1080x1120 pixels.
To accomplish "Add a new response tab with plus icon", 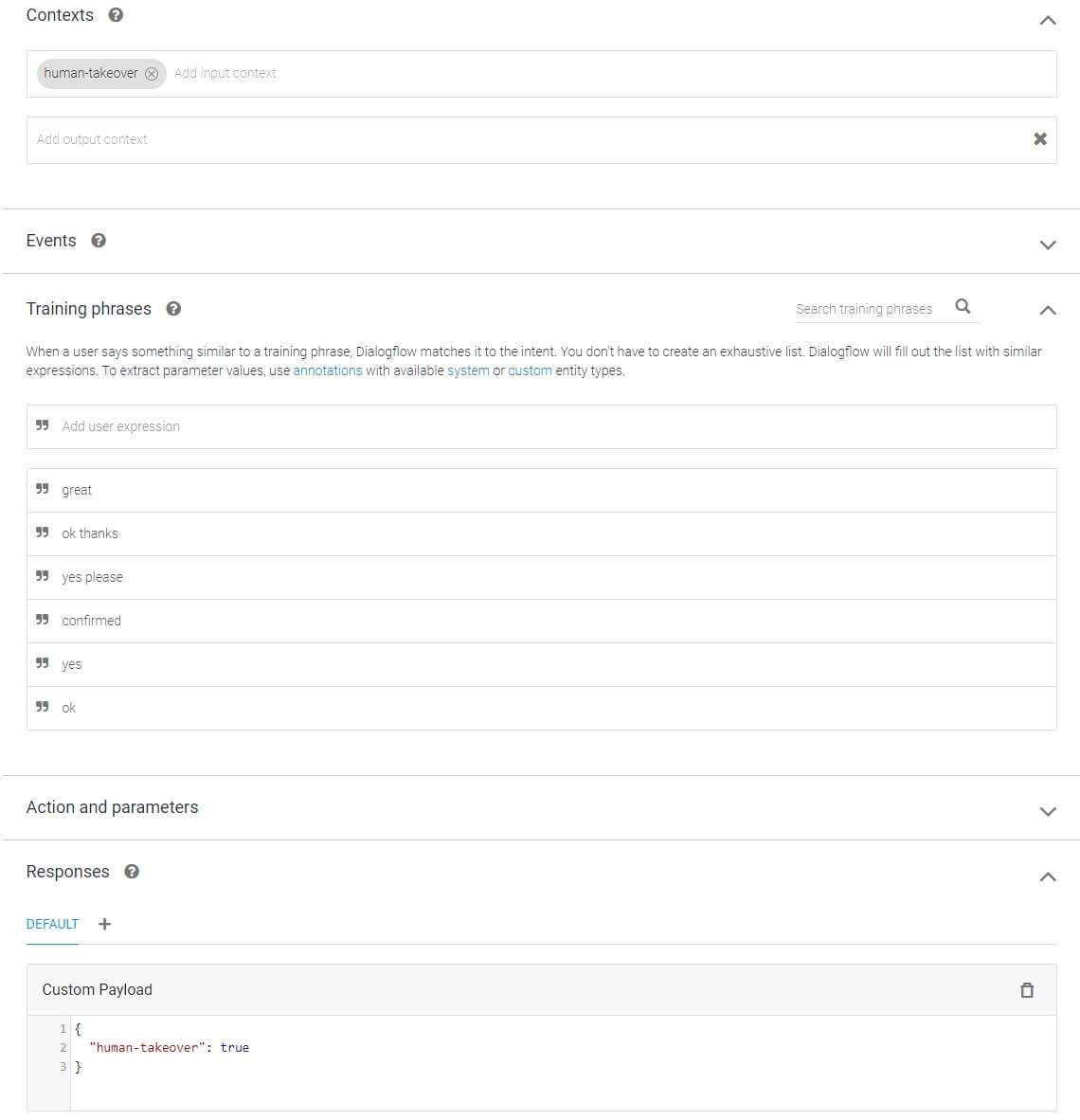I will [105, 924].
